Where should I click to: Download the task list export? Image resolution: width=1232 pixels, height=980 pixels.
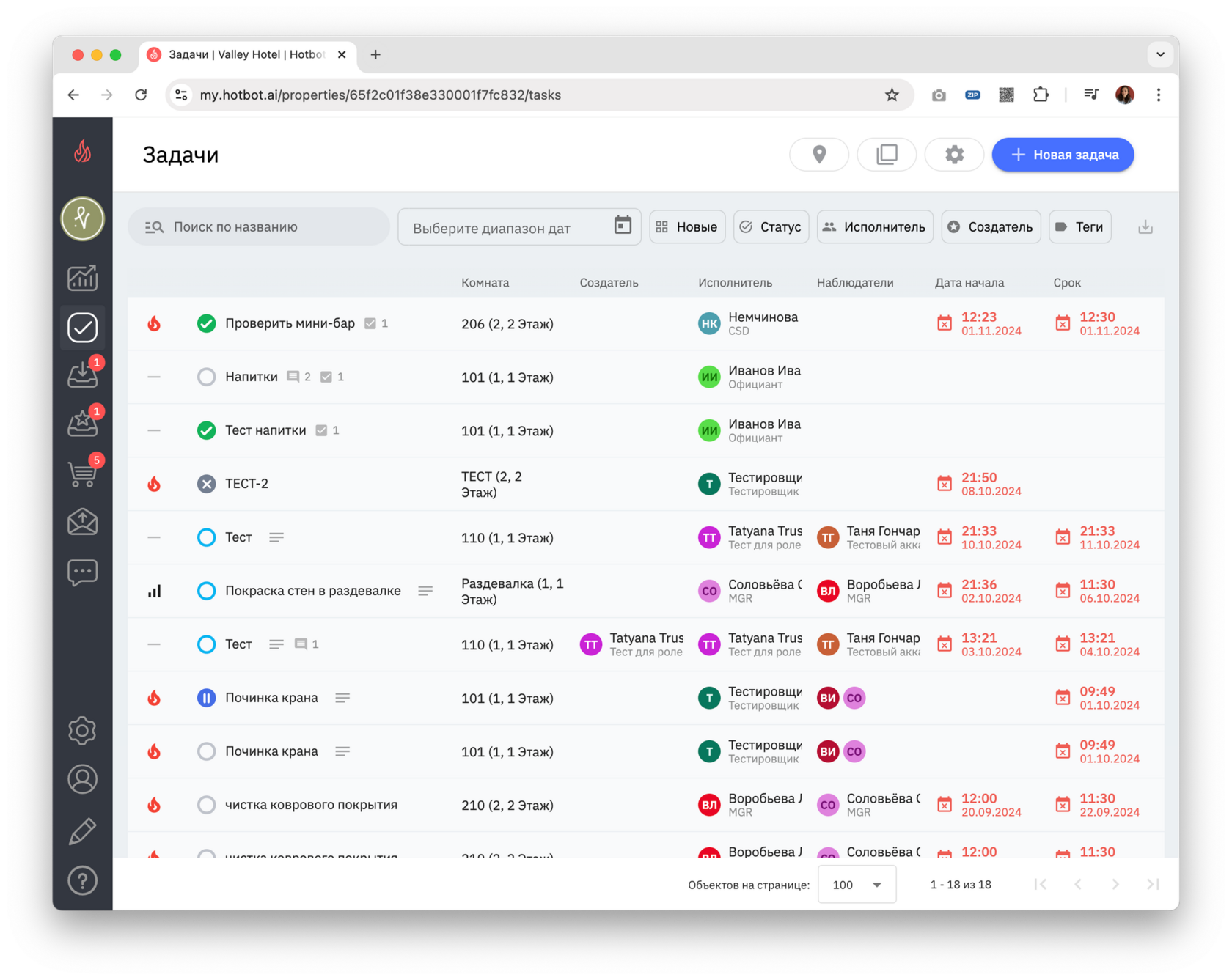click(1145, 227)
